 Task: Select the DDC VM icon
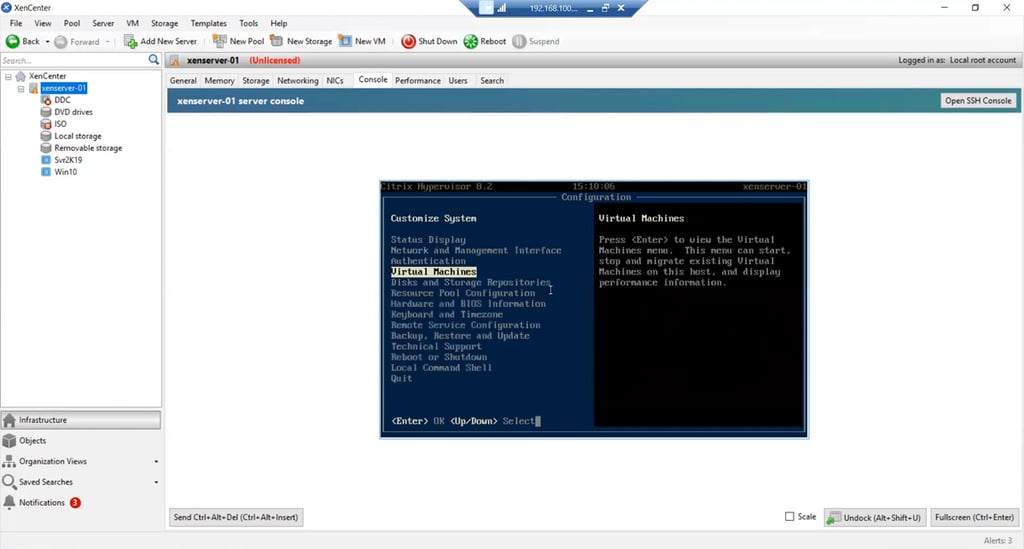[x=46, y=100]
